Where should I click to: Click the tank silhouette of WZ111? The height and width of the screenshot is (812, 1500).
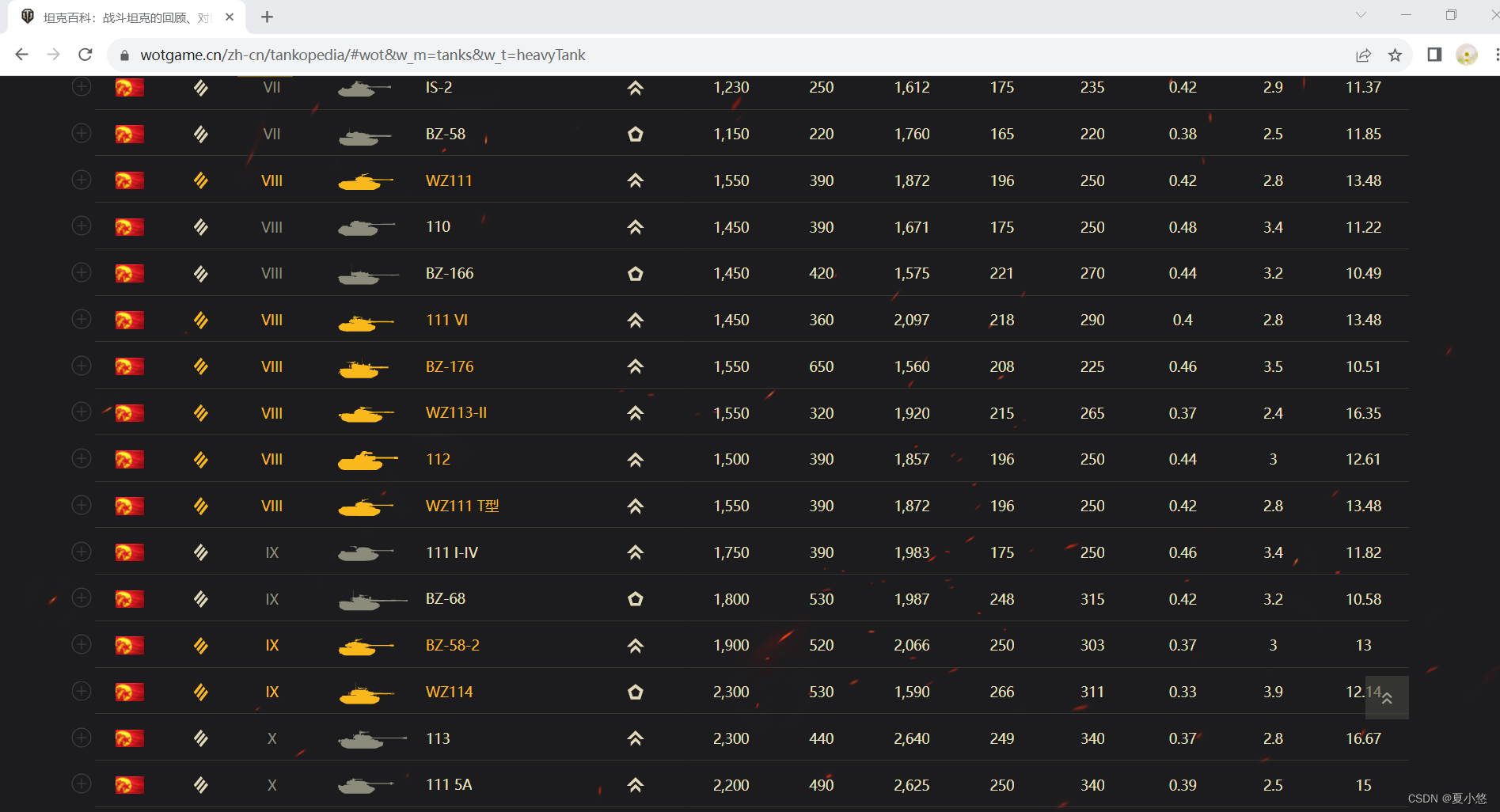click(366, 181)
